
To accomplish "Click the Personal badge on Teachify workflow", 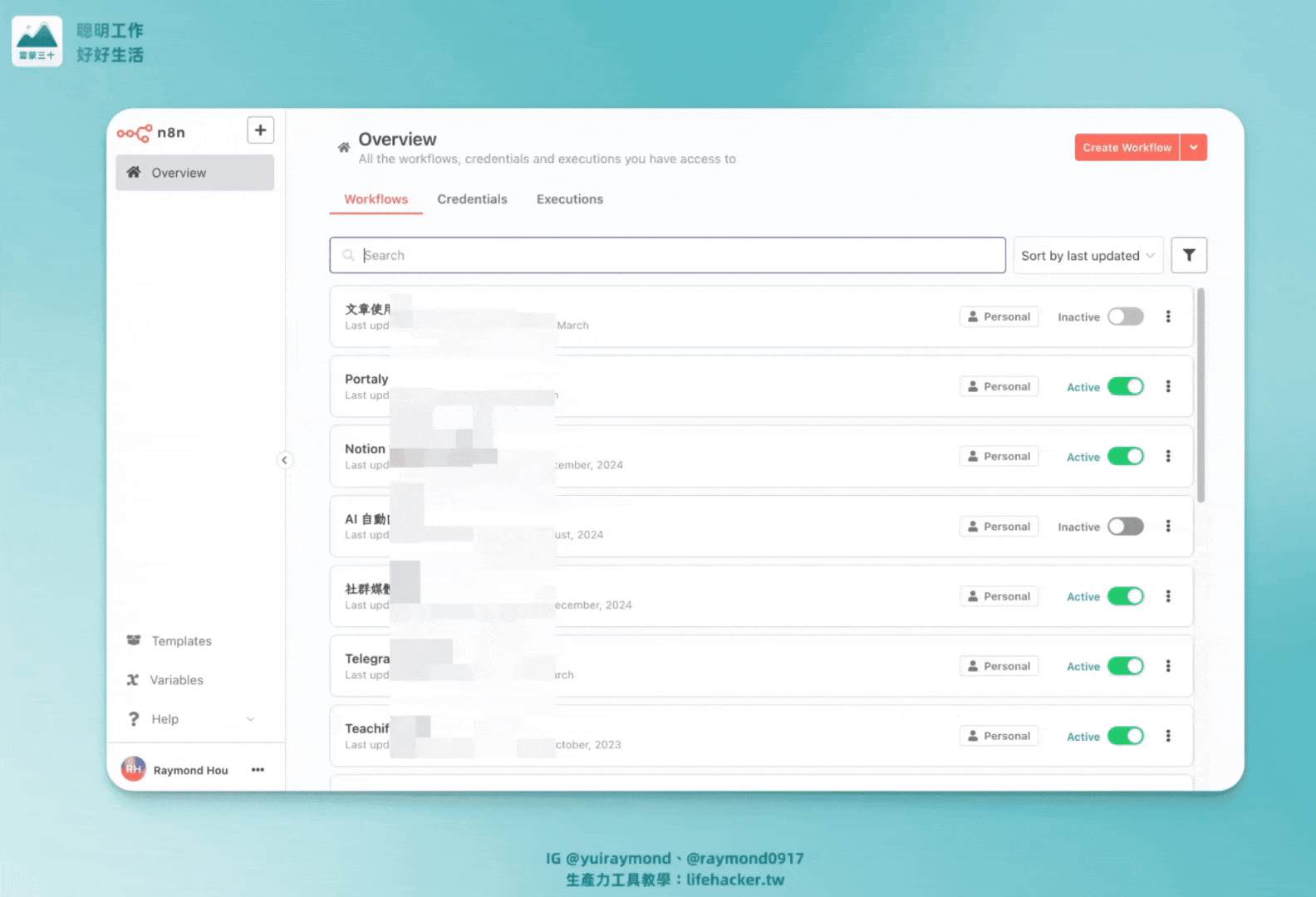I will coord(999,736).
